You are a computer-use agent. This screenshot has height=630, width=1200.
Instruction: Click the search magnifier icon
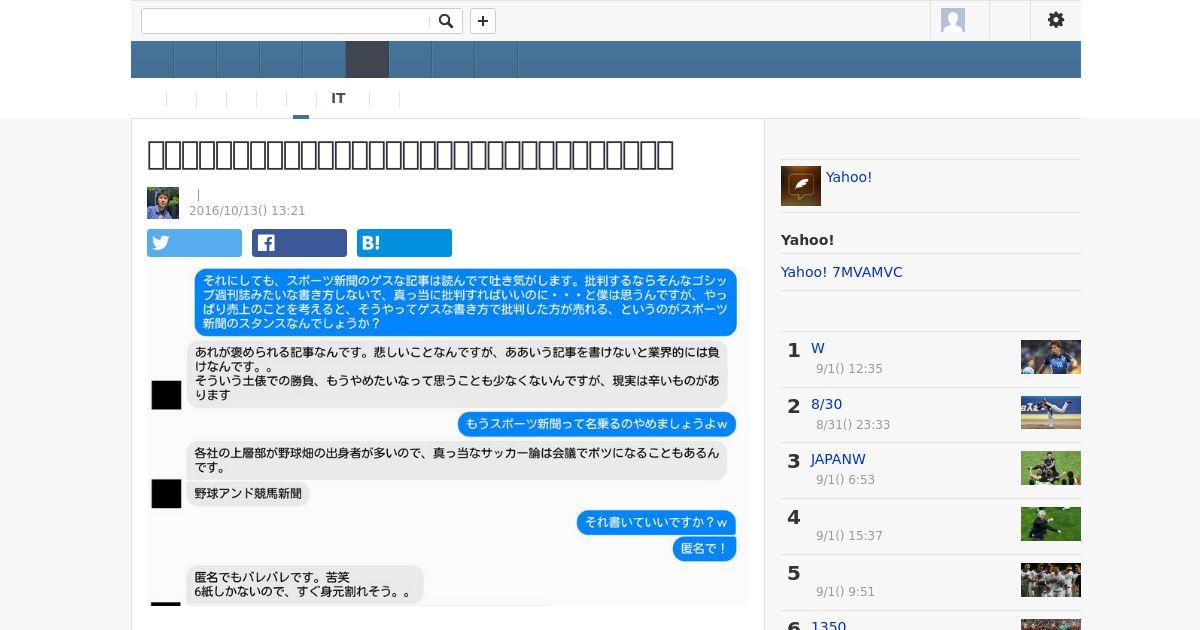[x=446, y=21]
